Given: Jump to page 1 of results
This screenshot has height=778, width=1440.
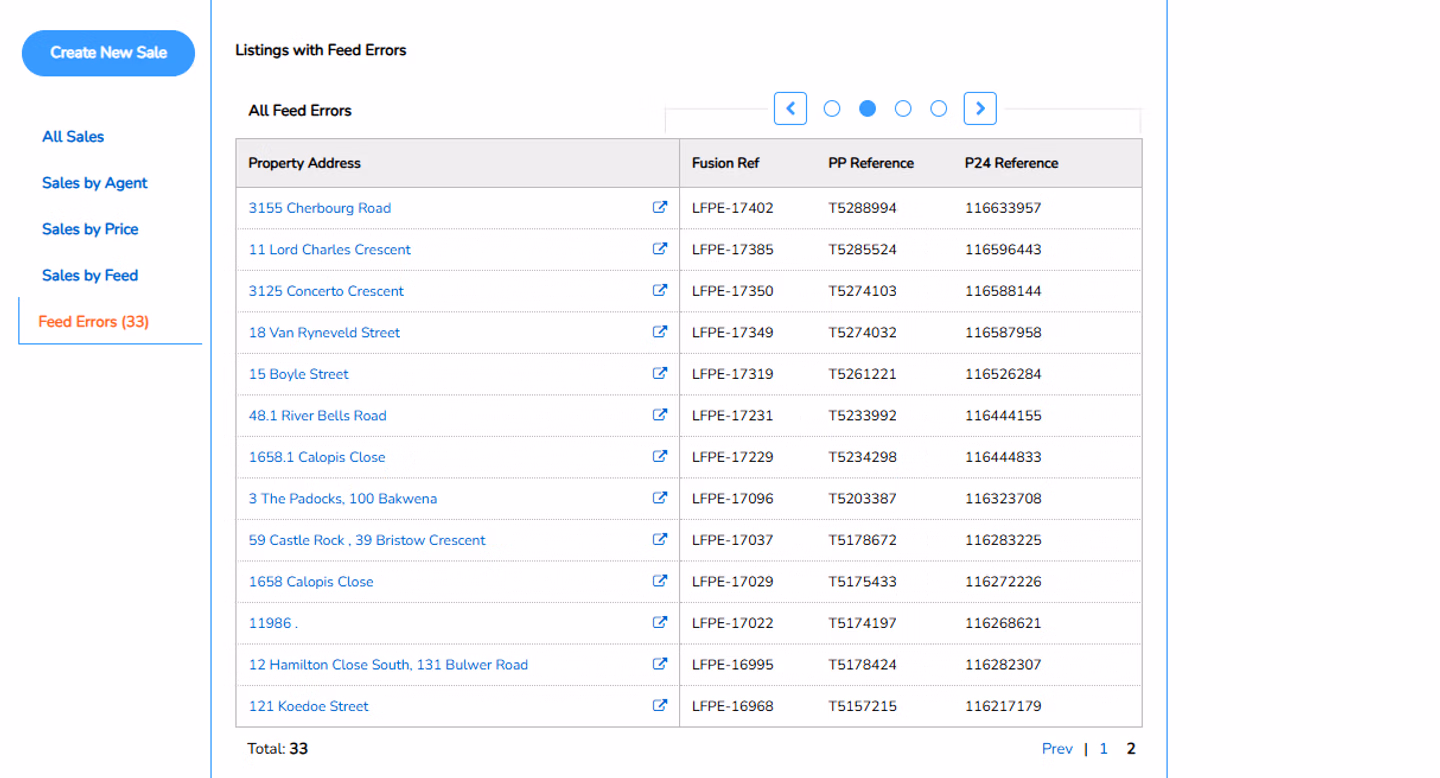Looking at the screenshot, I should 1104,749.
